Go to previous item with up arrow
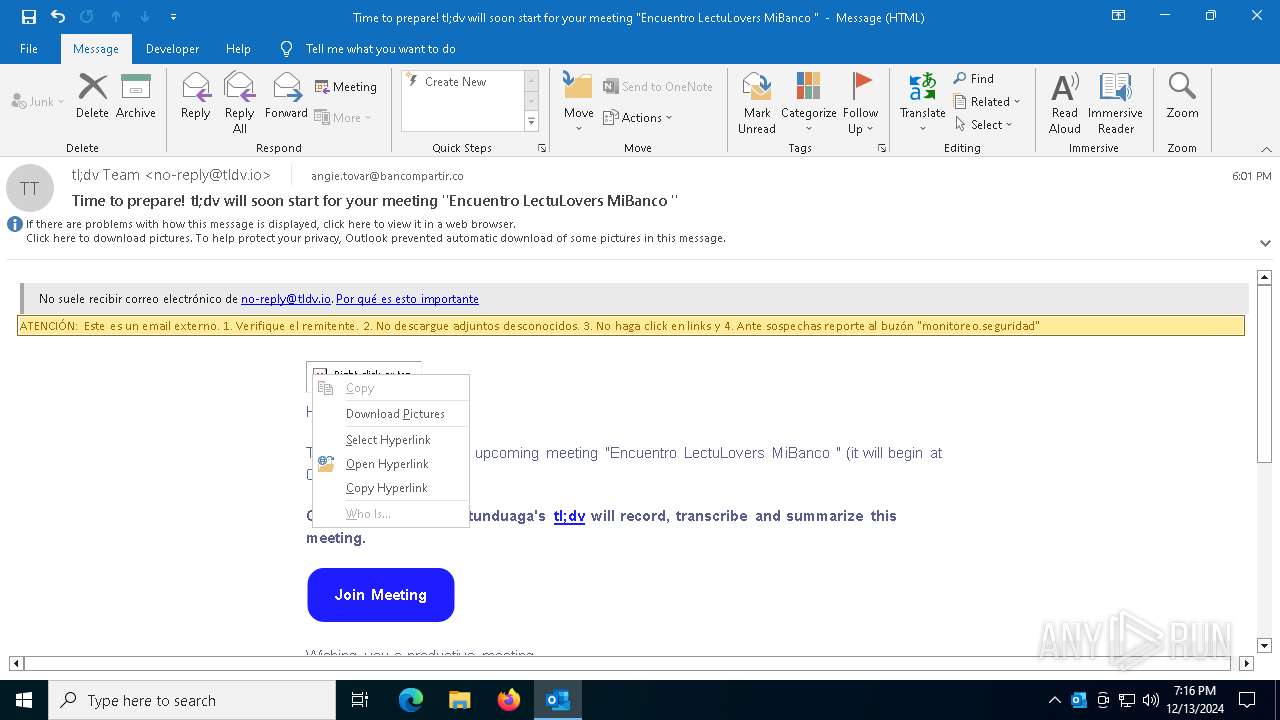Image resolution: width=1280 pixels, height=720 pixels. [x=116, y=17]
